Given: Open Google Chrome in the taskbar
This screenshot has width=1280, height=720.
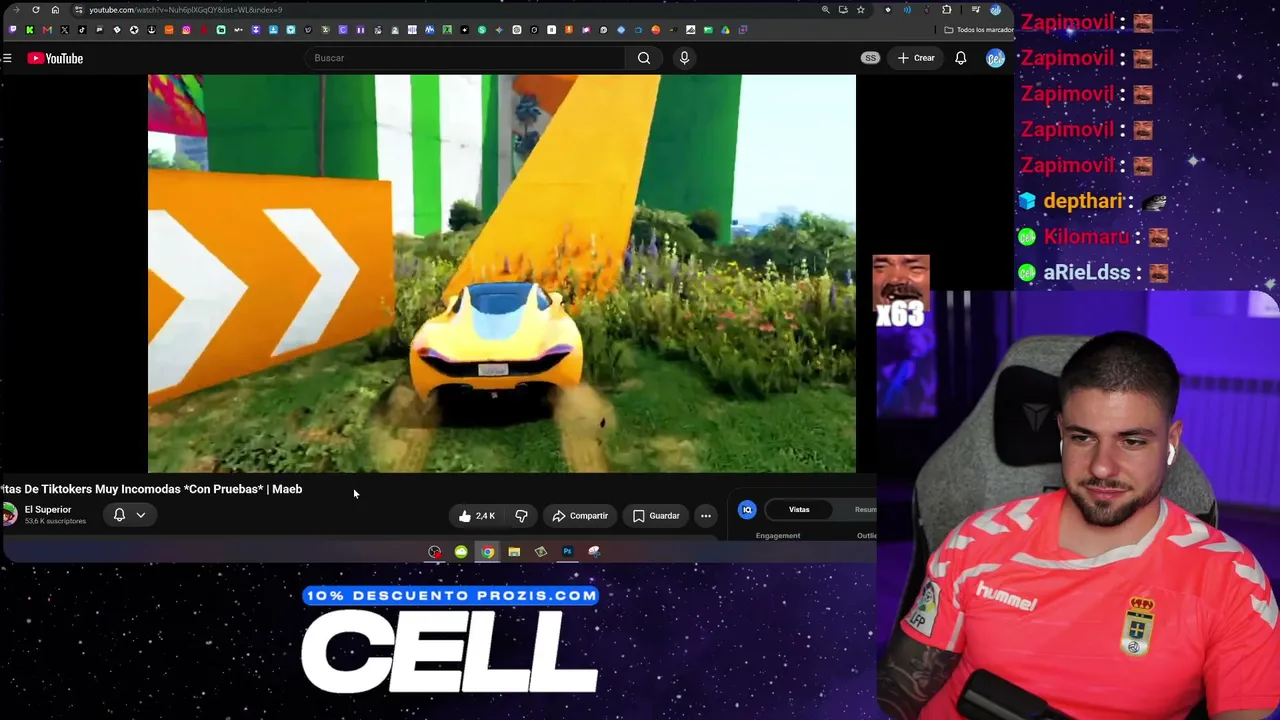Looking at the screenshot, I should 487,552.
